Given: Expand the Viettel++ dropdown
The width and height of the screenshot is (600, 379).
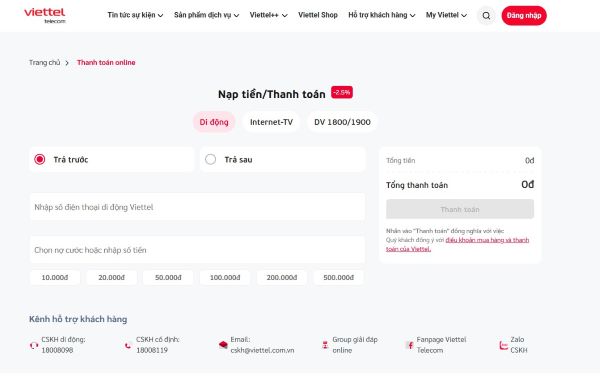Looking at the screenshot, I should point(269,15).
